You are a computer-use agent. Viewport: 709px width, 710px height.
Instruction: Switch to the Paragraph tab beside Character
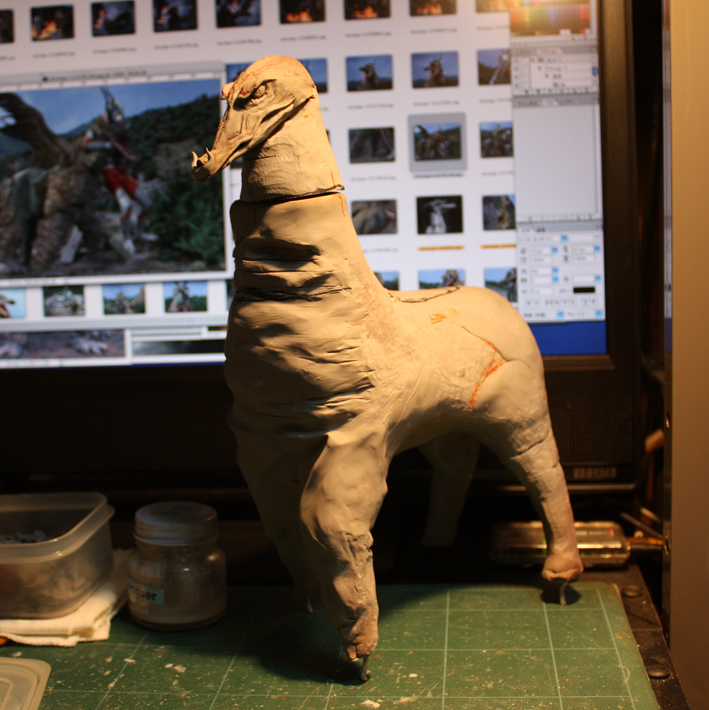[541, 230]
